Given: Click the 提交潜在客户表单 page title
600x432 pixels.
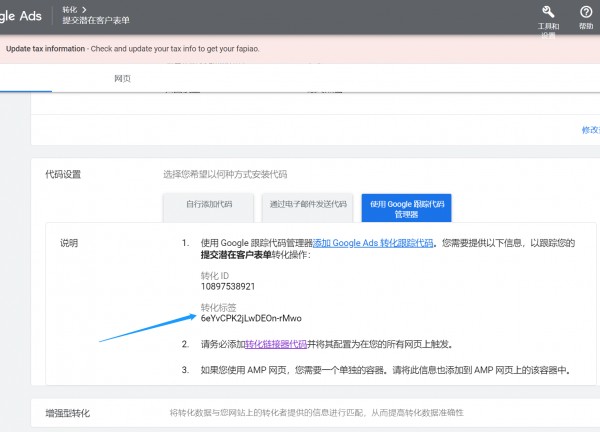Looking at the screenshot, I should [96, 20].
